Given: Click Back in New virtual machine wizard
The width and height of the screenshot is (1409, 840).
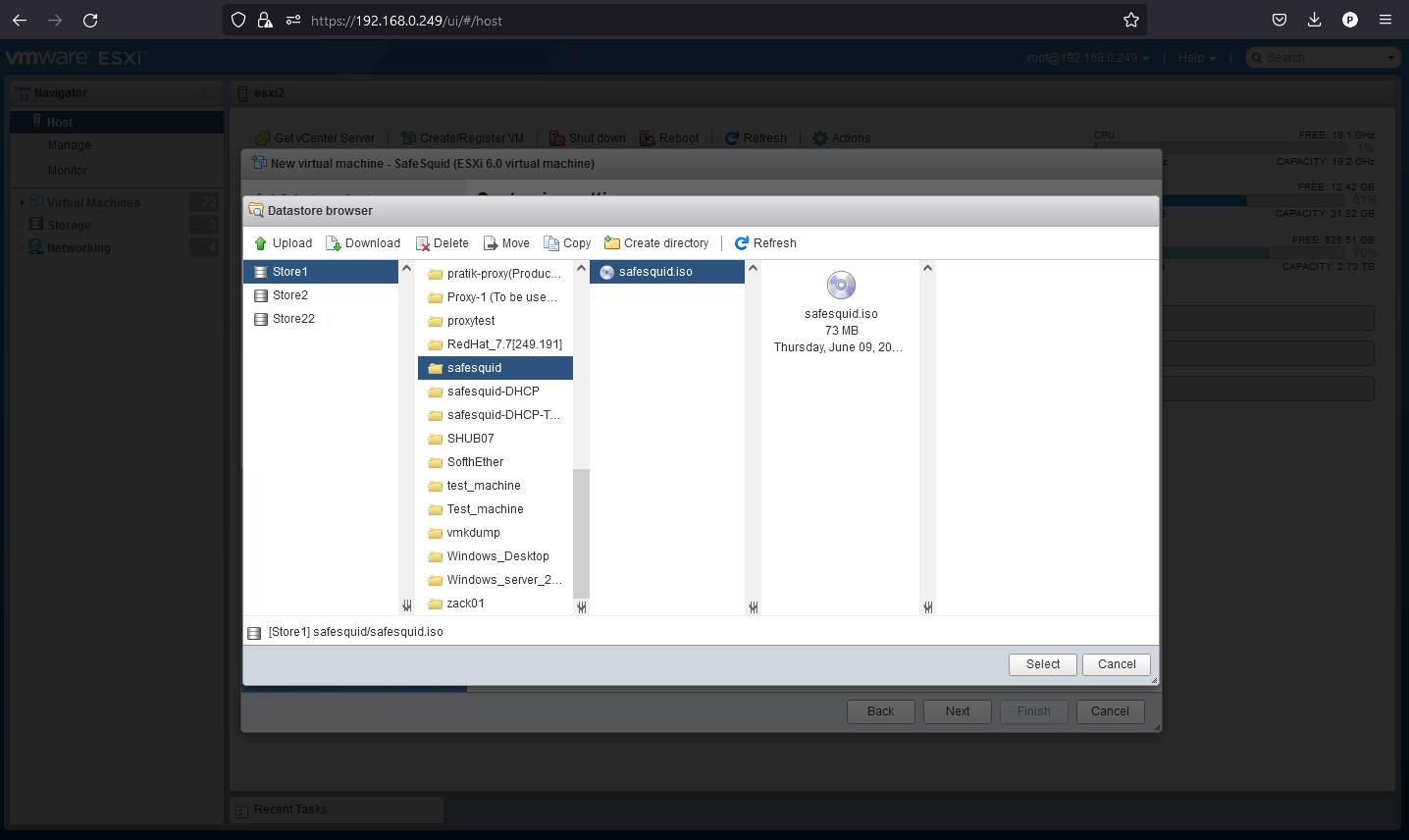Looking at the screenshot, I should 881,711.
